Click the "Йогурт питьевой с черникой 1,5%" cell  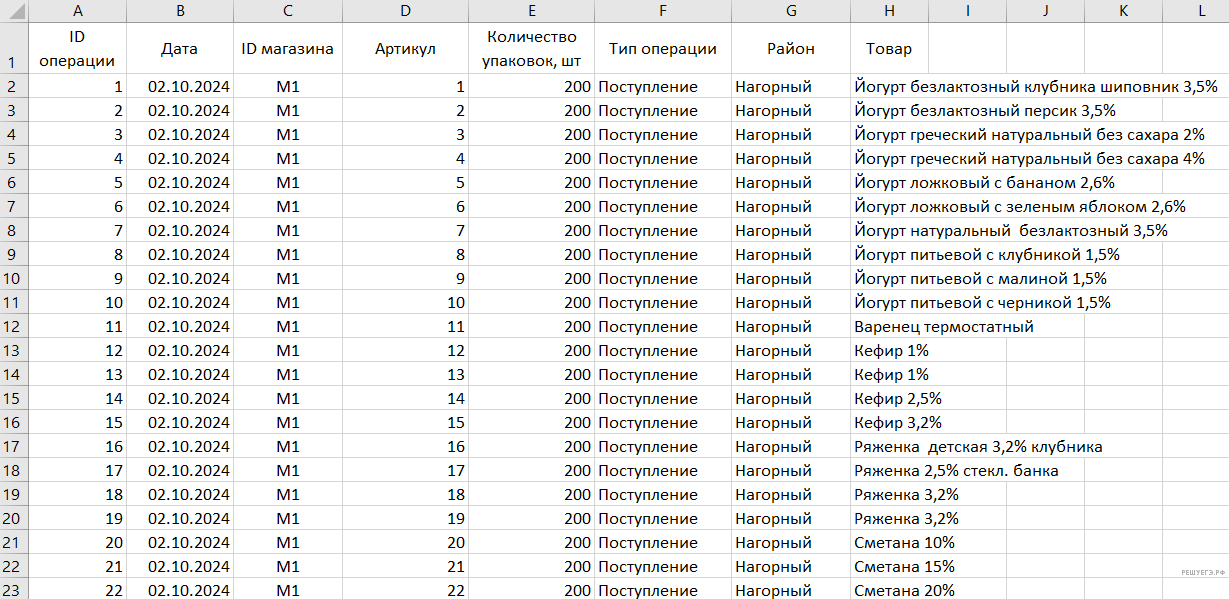tap(982, 302)
